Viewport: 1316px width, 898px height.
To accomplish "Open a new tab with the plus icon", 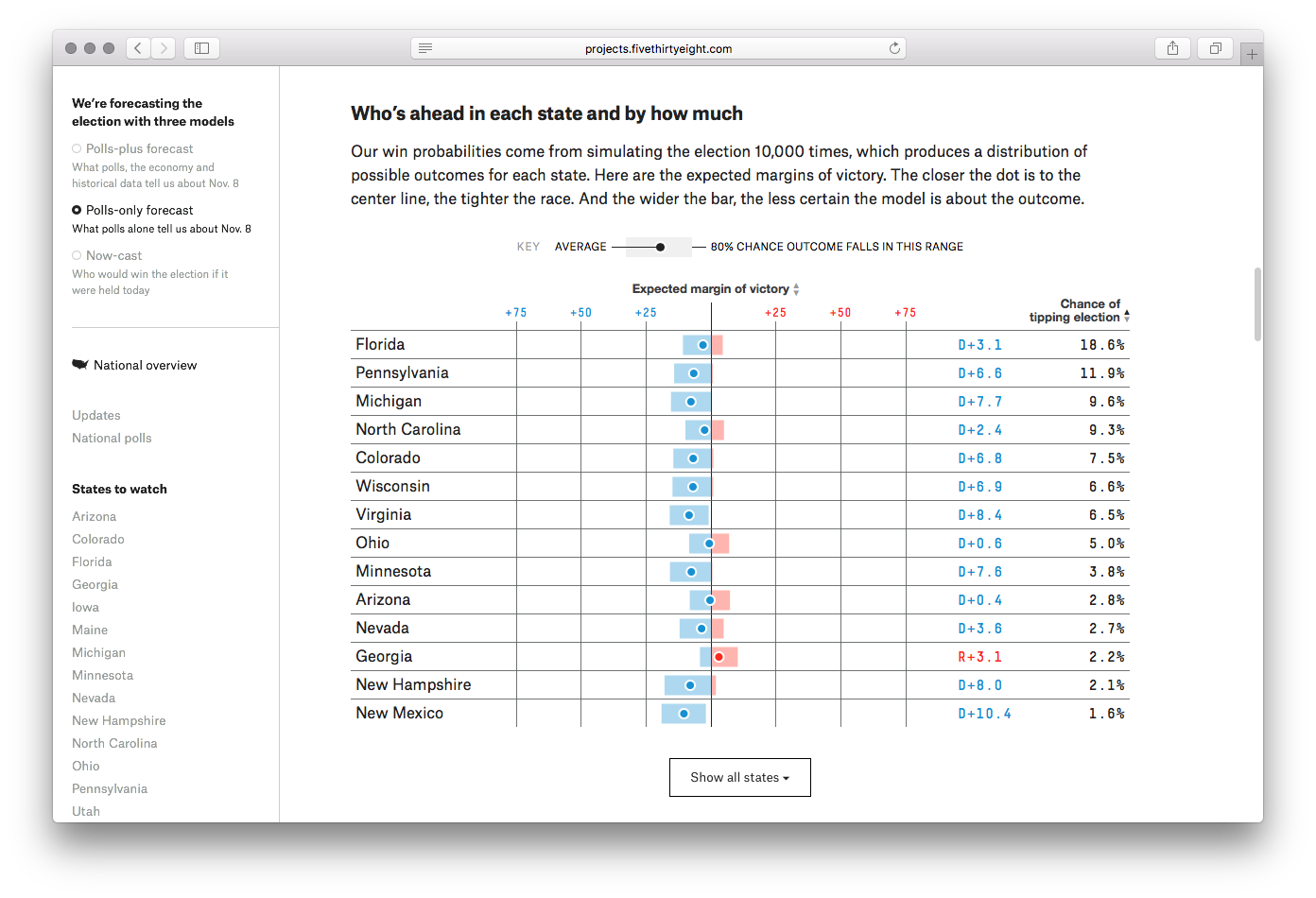I will (1252, 53).
